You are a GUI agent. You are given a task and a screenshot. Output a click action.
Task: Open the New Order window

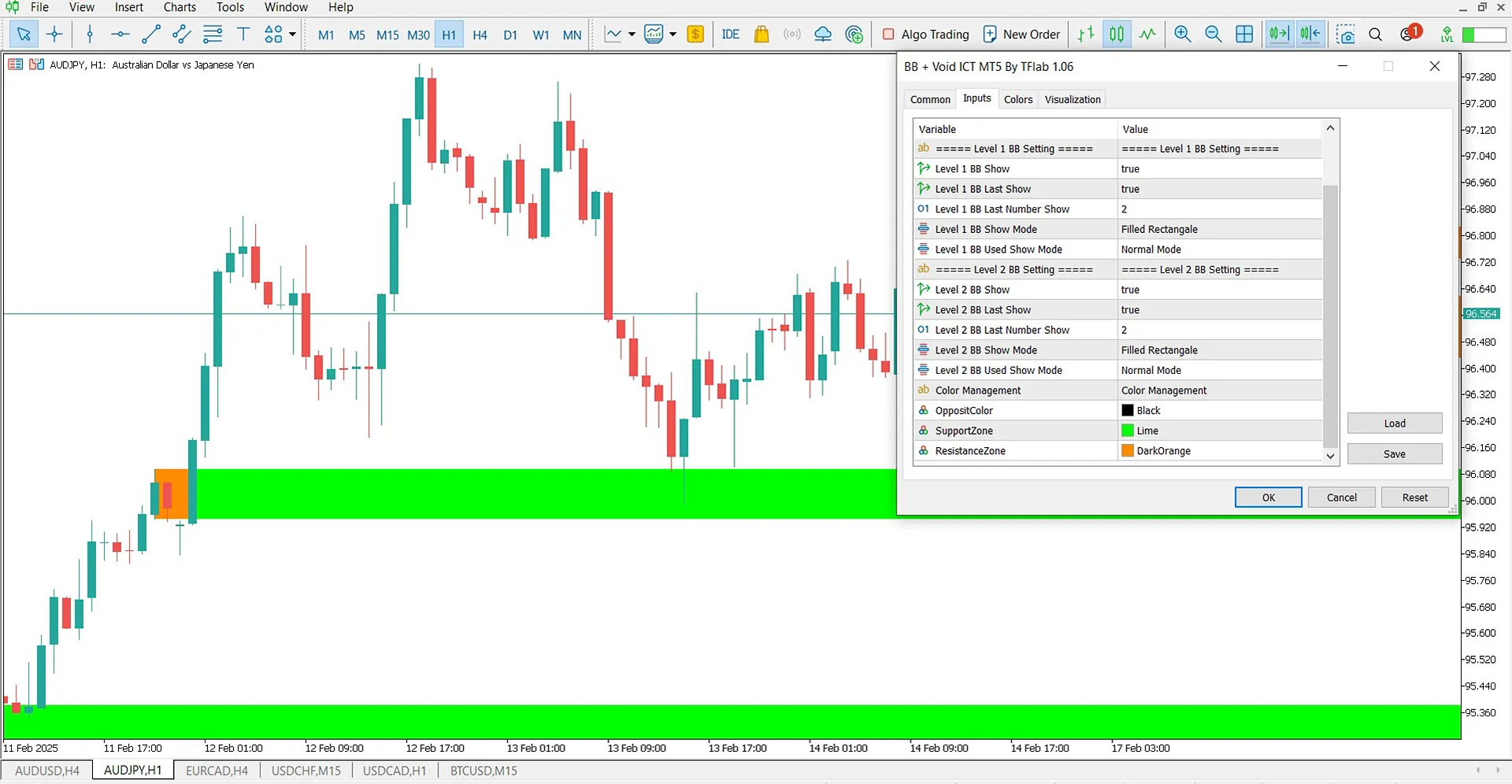coord(1021,34)
